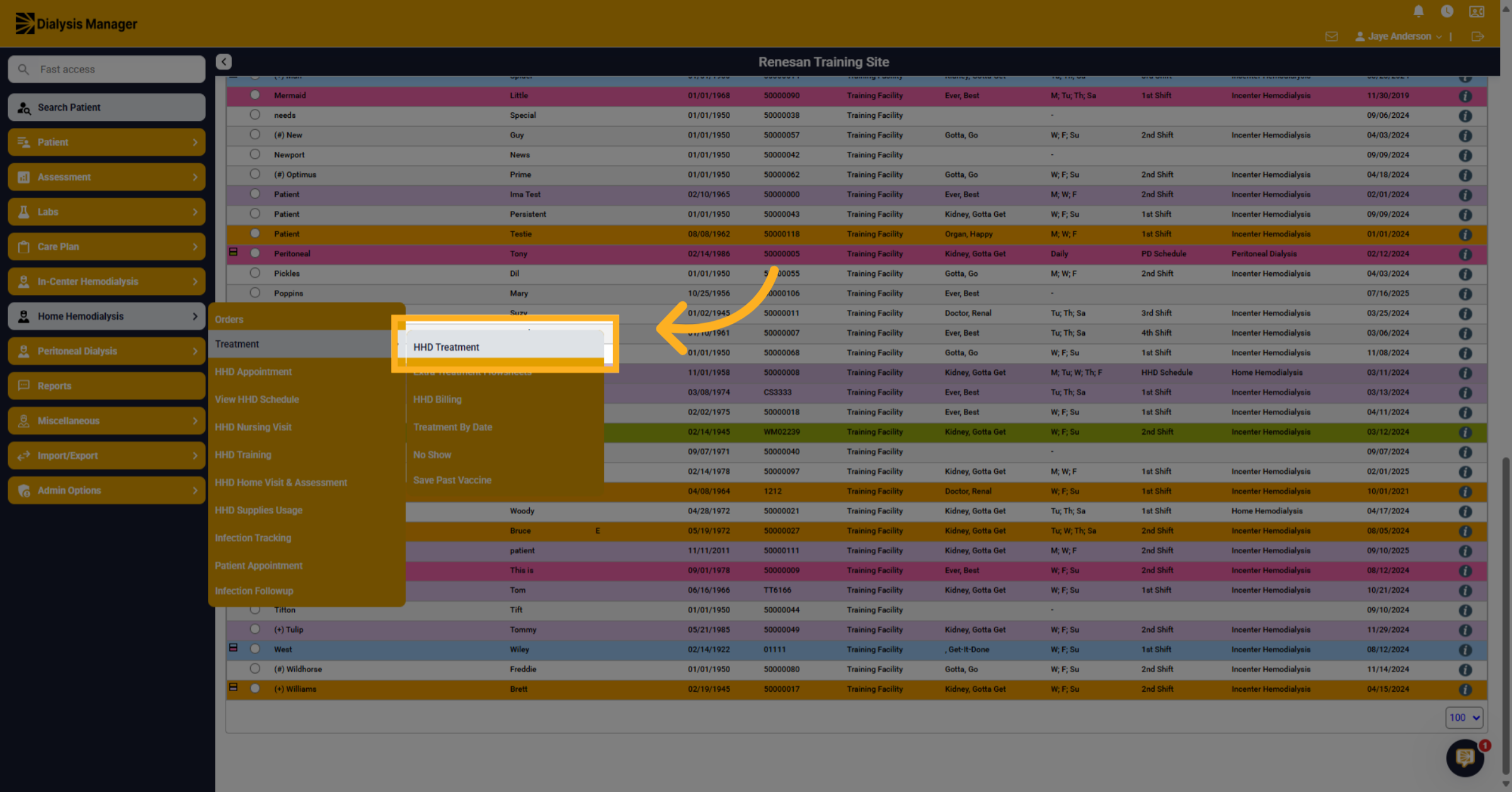Screen dimensions: 1512x792
Task: Choose HHD Treatment from submenu
Action: (x=505, y=347)
